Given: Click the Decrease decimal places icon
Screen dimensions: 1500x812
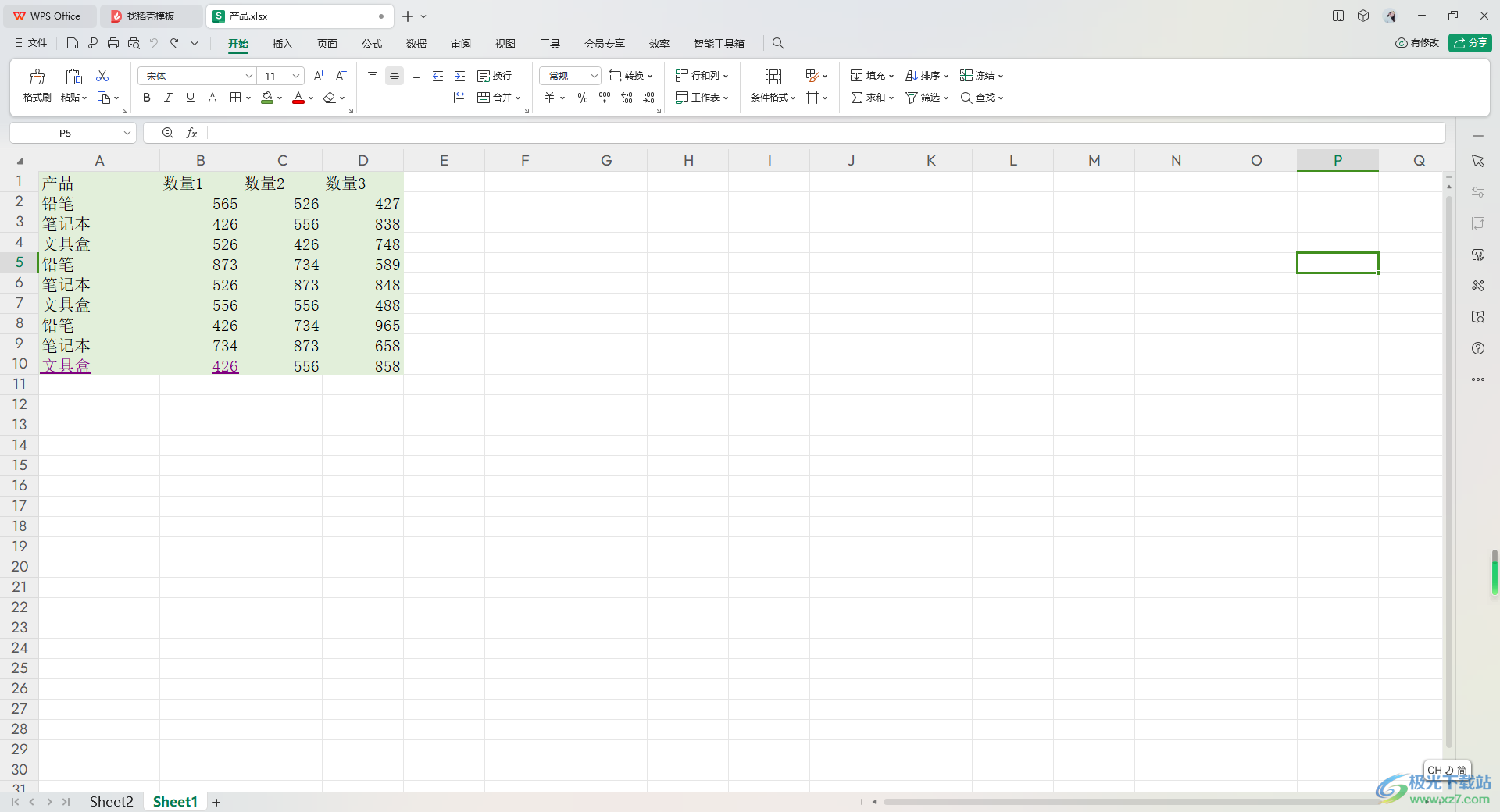Looking at the screenshot, I should click(648, 98).
